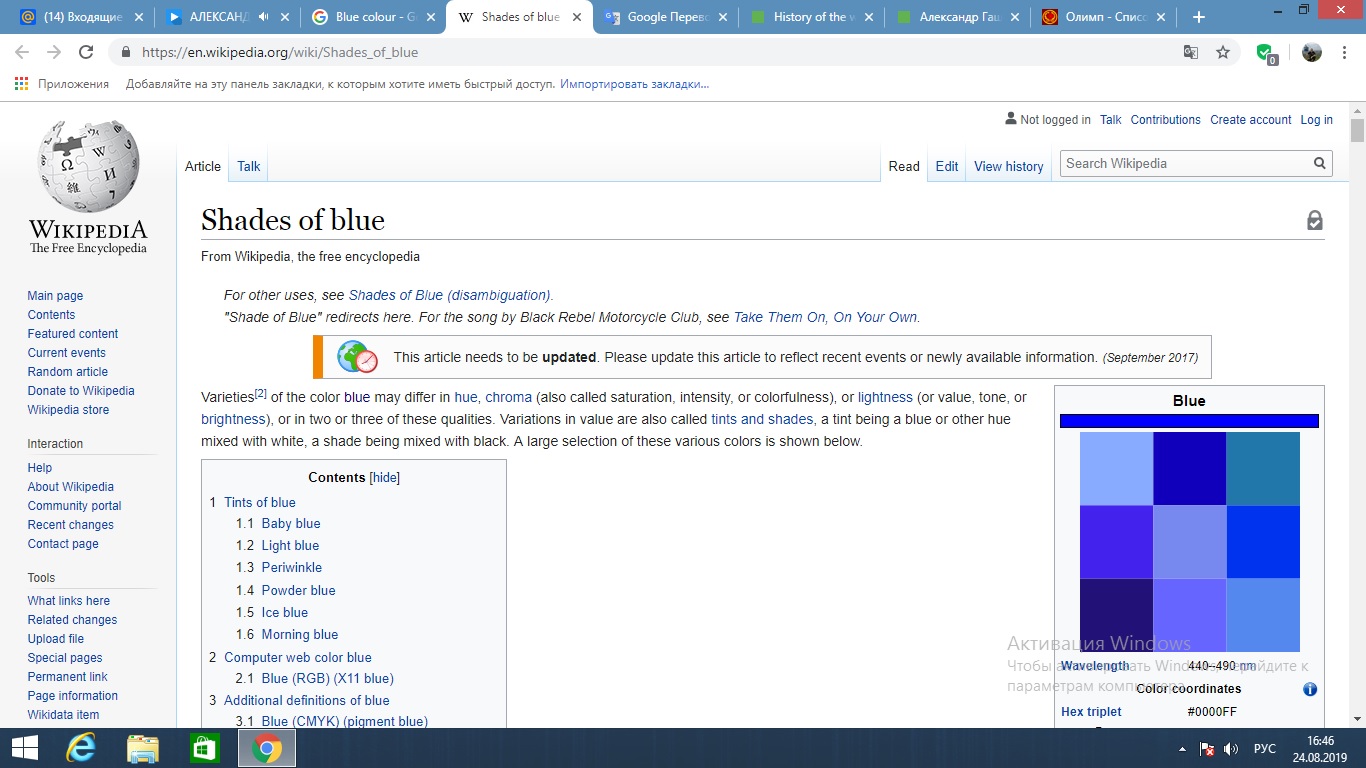
Task: Click the page vertical scrollbar thumb
Action: pos(1357,131)
